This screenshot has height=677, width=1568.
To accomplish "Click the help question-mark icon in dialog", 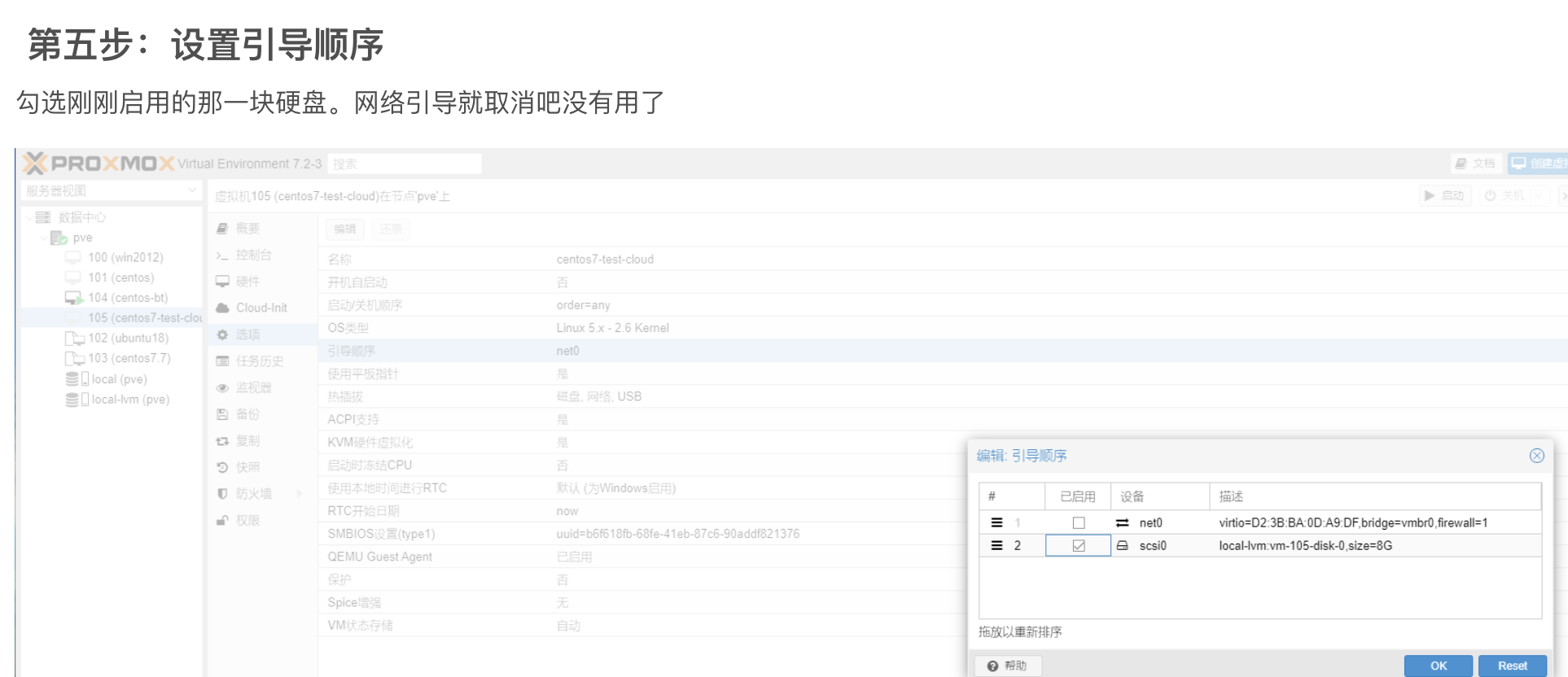I will (992, 666).
